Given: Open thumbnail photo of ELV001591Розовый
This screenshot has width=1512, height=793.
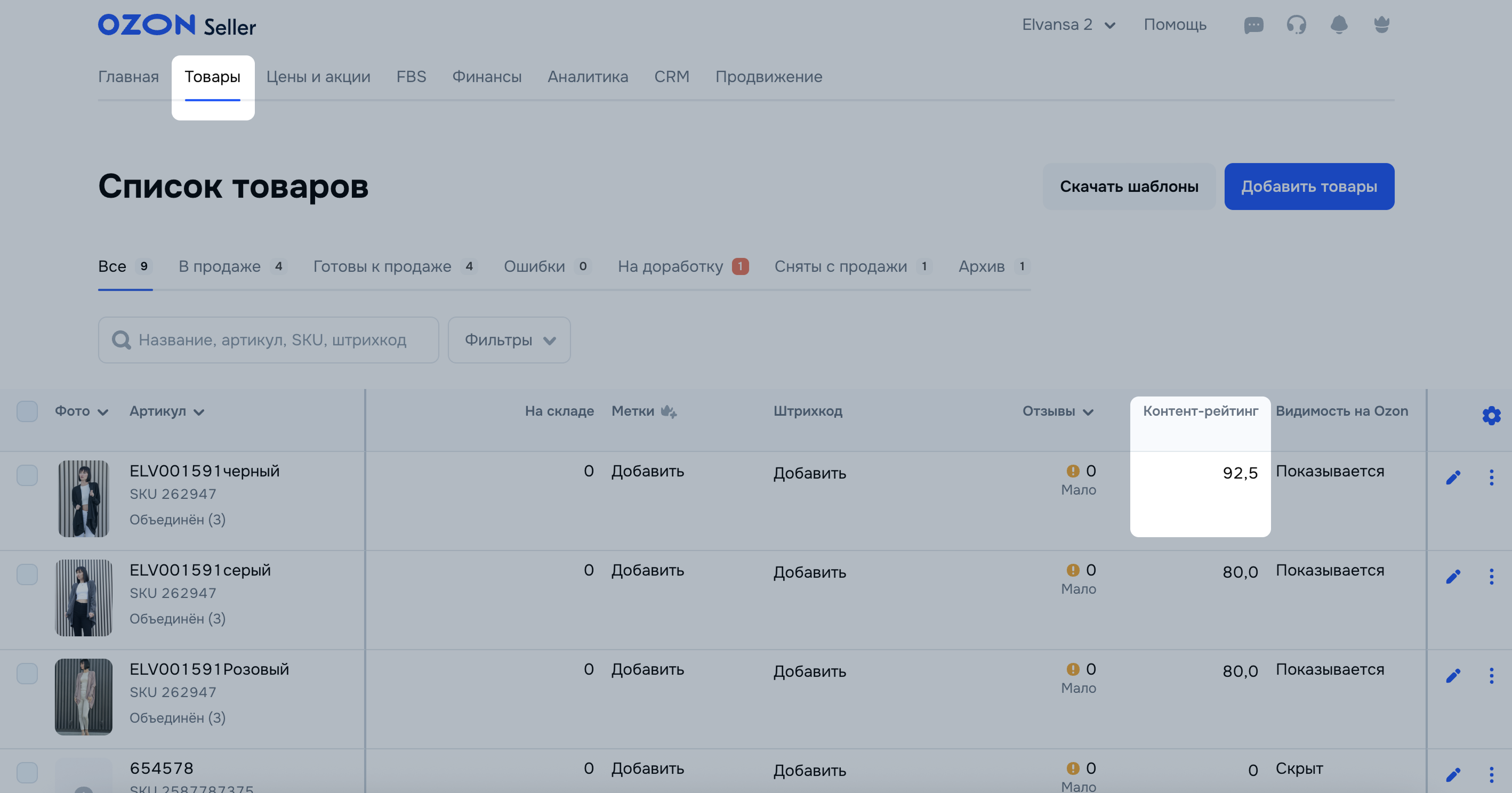Looking at the screenshot, I should [83, 697].
